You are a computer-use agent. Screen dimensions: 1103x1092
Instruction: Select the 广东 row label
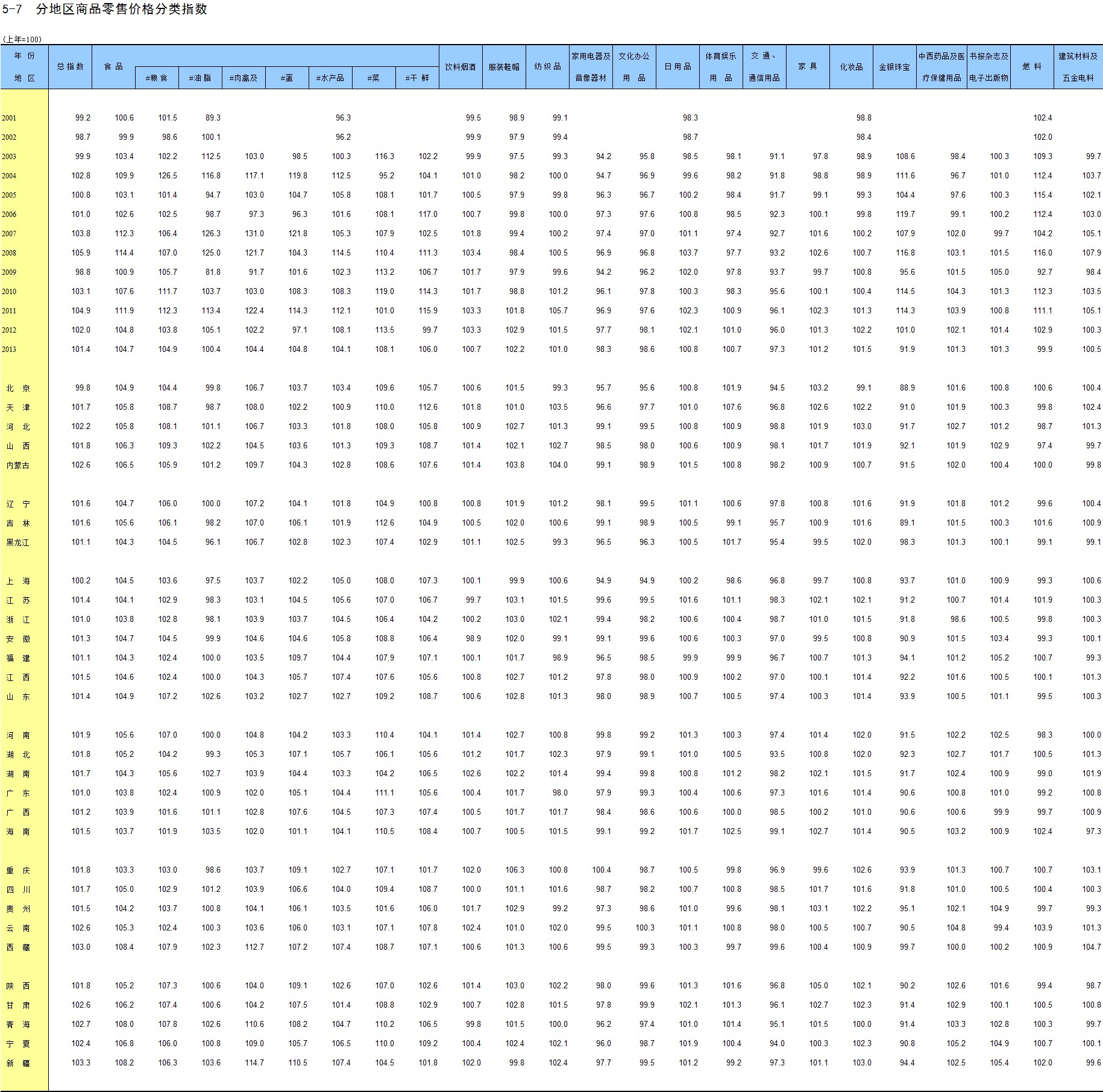pyautogui.click(x=18, y=793)
